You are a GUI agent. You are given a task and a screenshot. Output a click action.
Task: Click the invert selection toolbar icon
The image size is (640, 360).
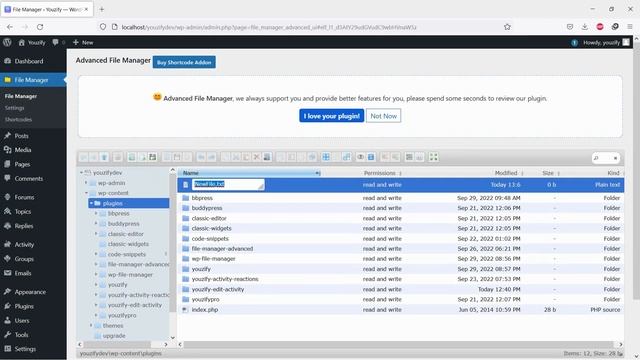tap(346, 157)
